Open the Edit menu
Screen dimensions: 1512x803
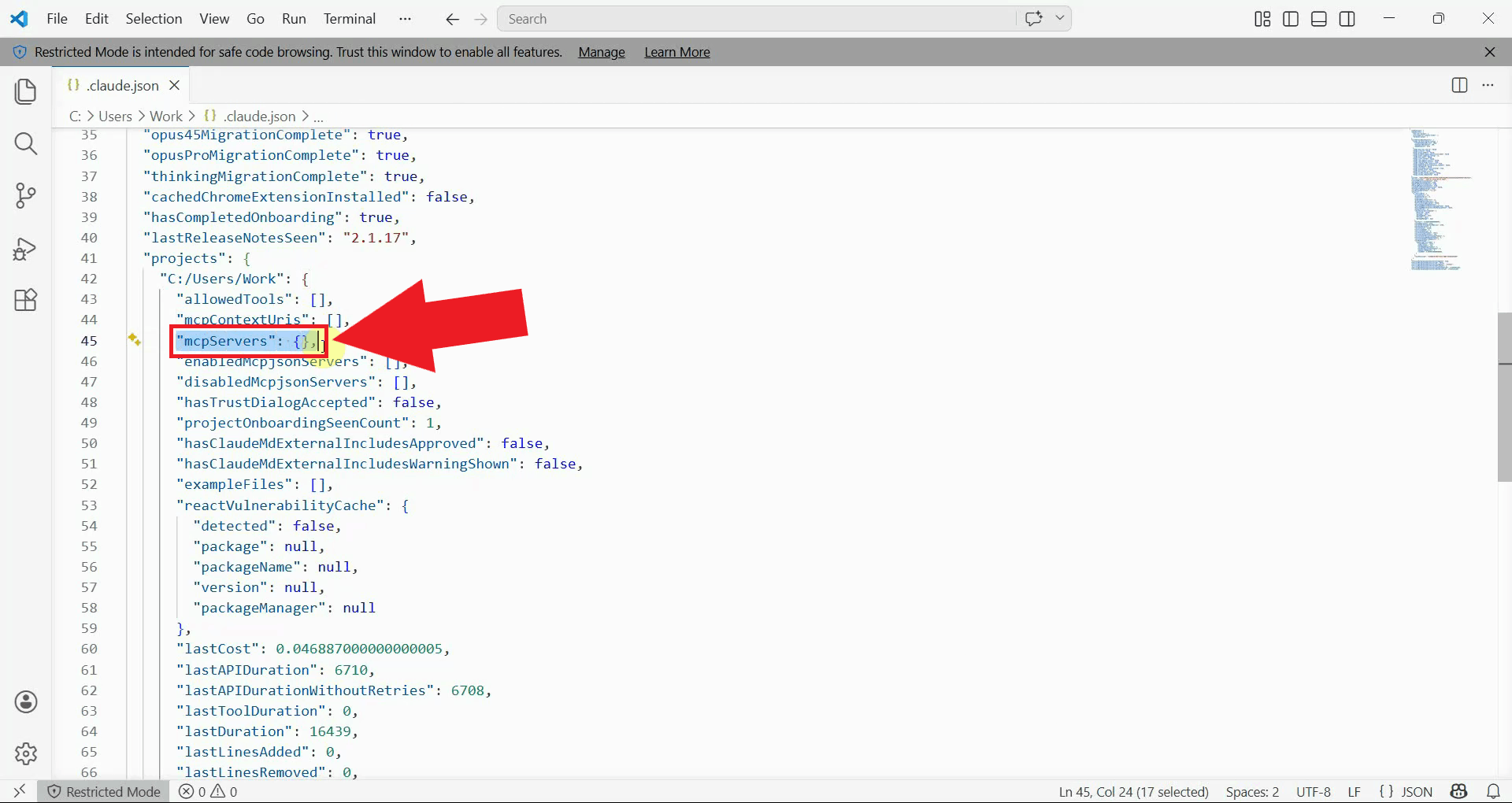[x=97, y=19]
